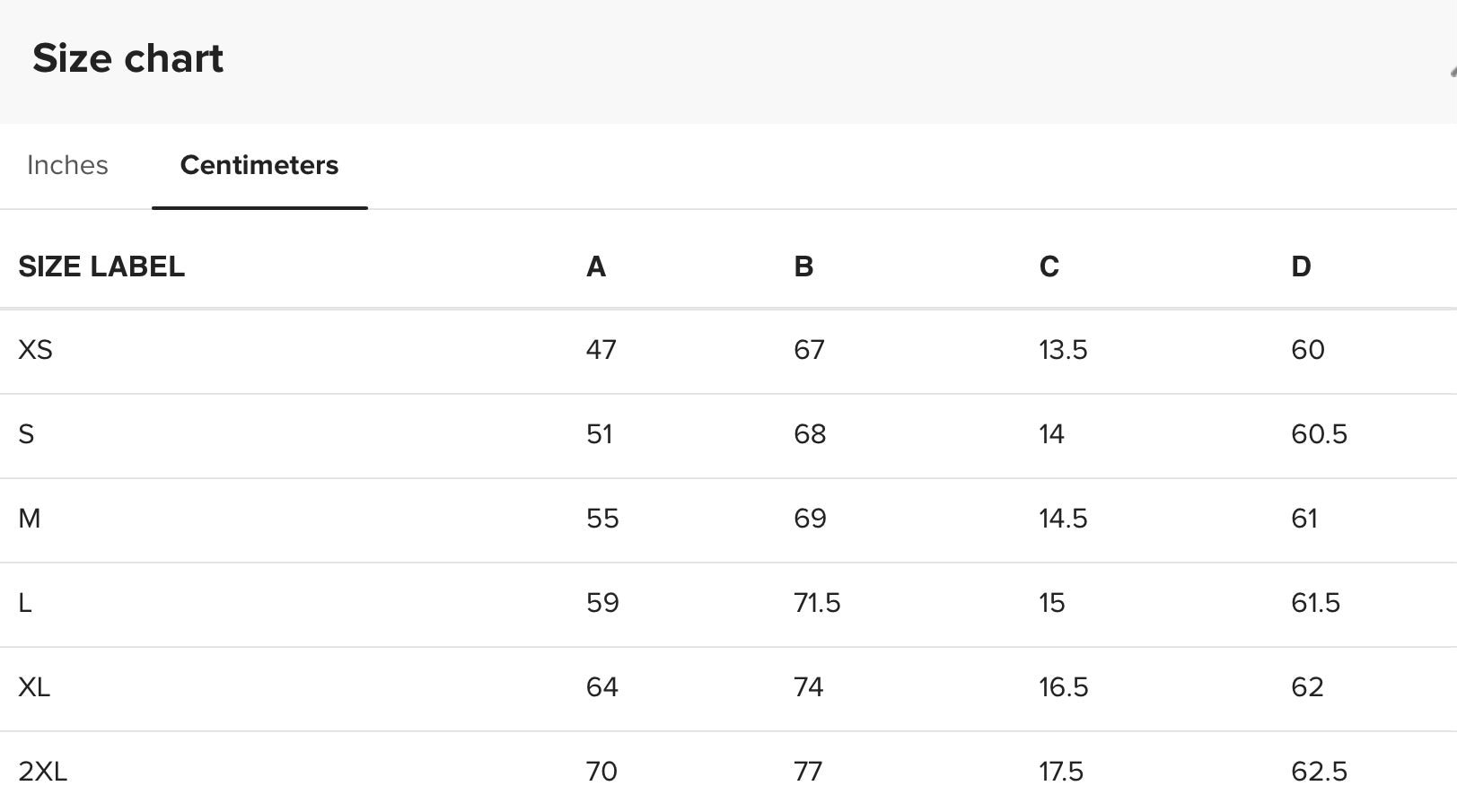
Task: Select the 2XL size row label
Action: click(x=43, y=772)
